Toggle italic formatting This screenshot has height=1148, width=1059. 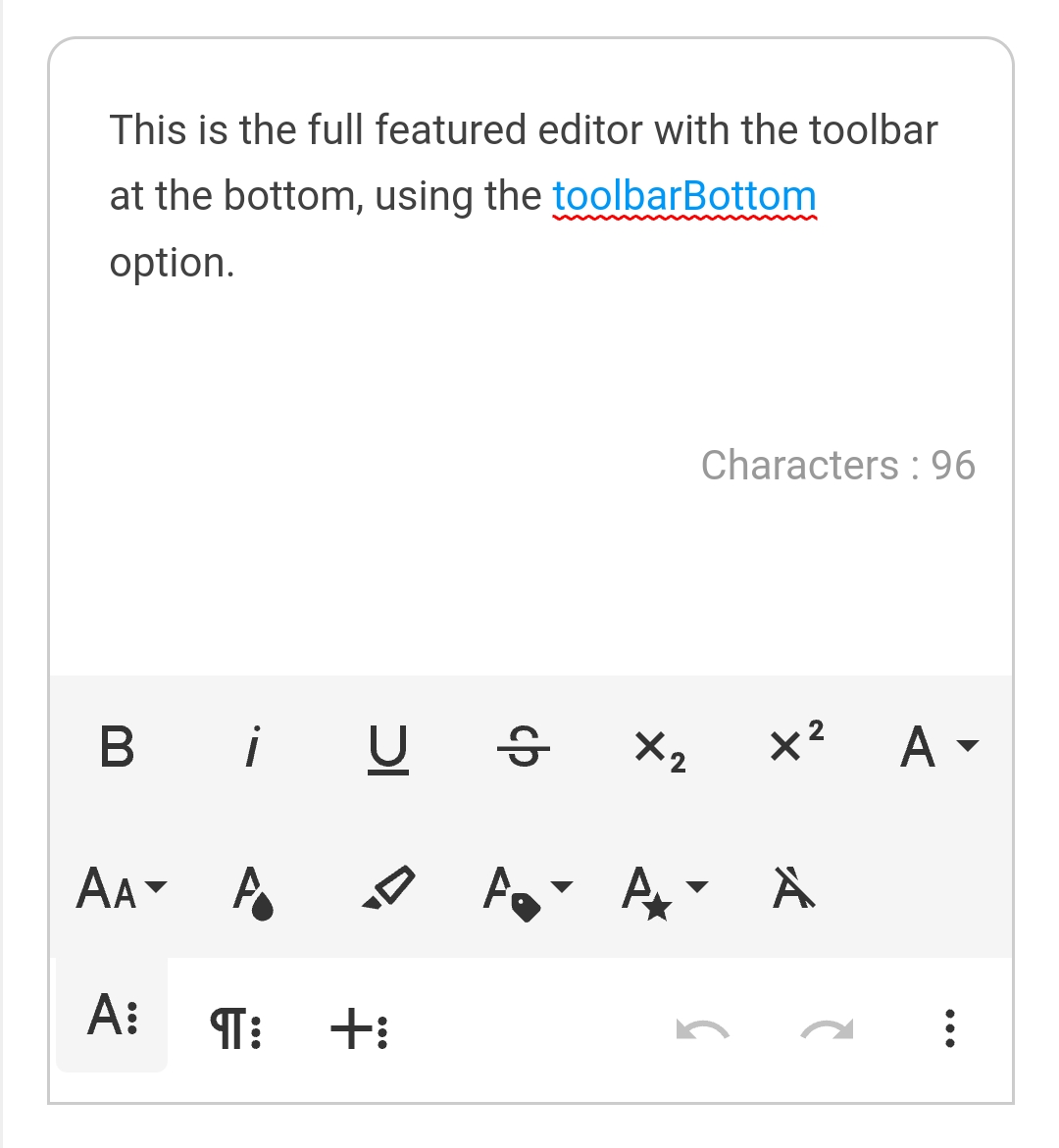point(252,747)
